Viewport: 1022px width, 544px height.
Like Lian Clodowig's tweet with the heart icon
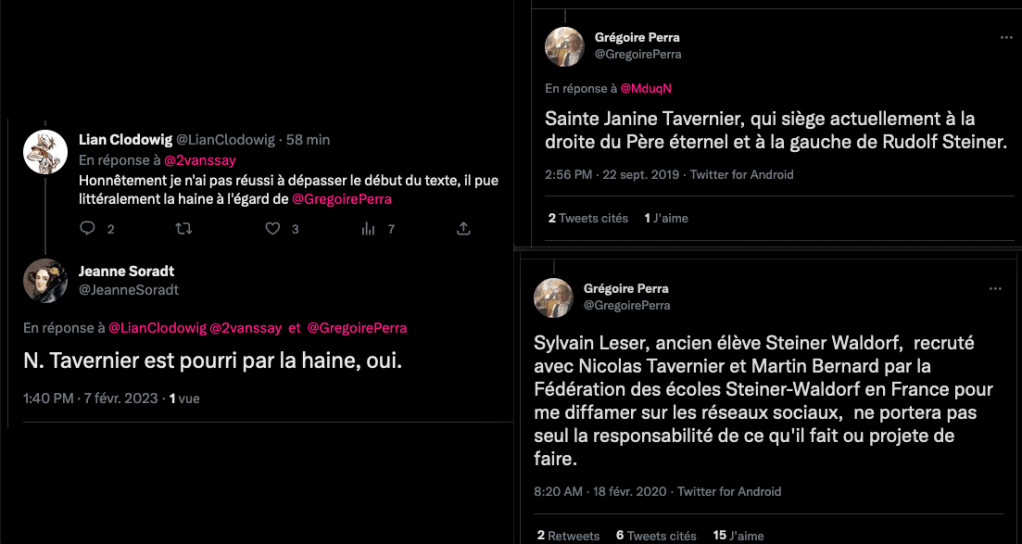pyautogui.click(x=272, y=229)
